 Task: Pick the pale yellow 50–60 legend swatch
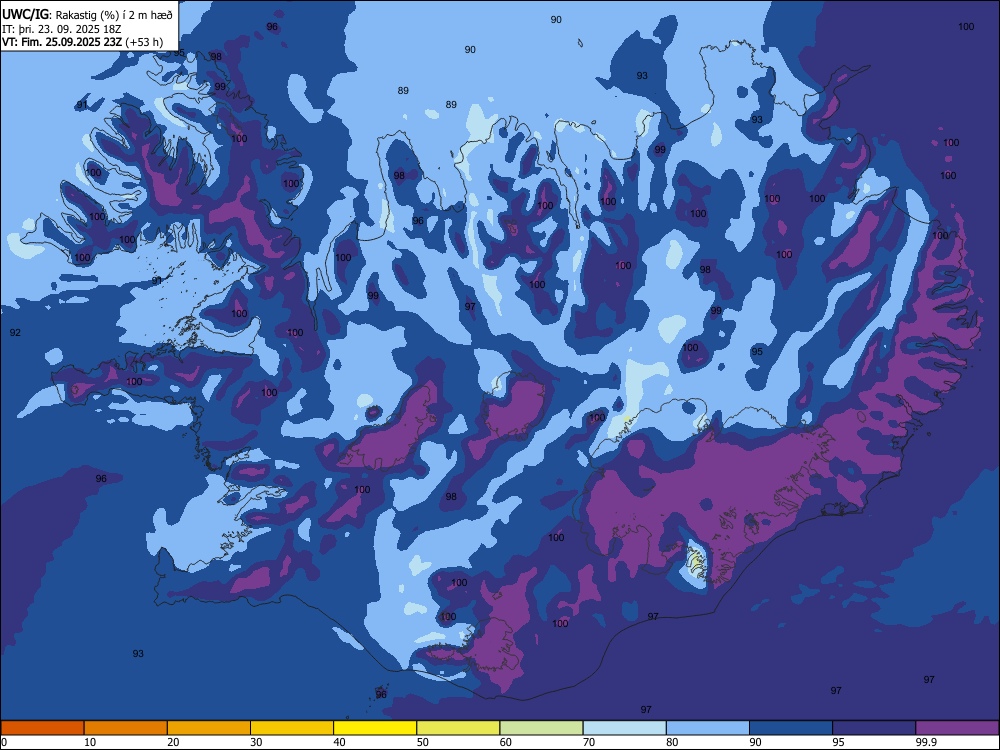tap(458, 728)
